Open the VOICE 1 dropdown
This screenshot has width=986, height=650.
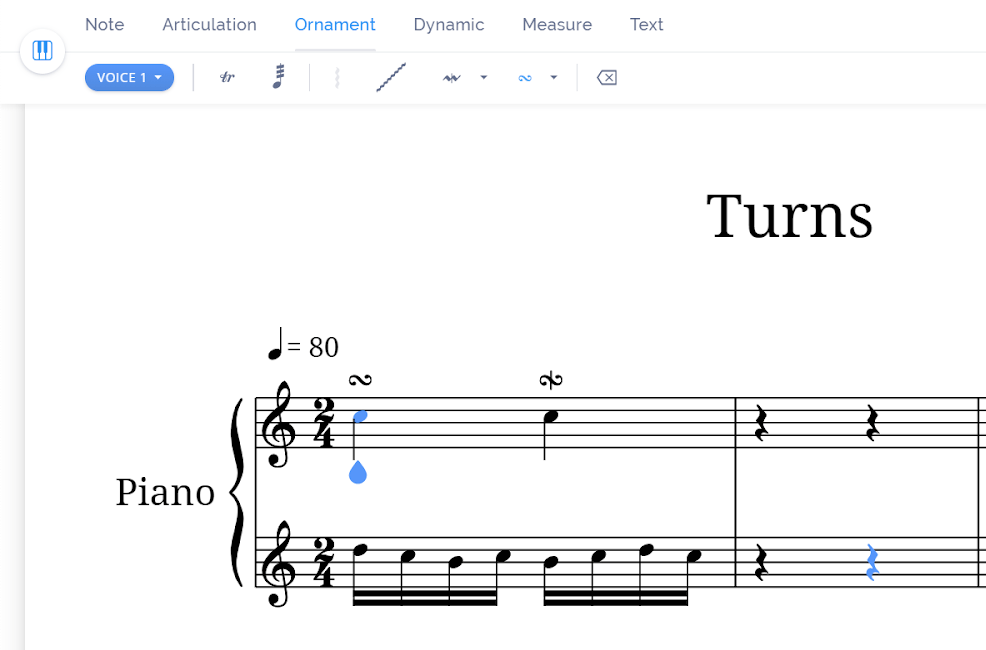pos(129,77)
